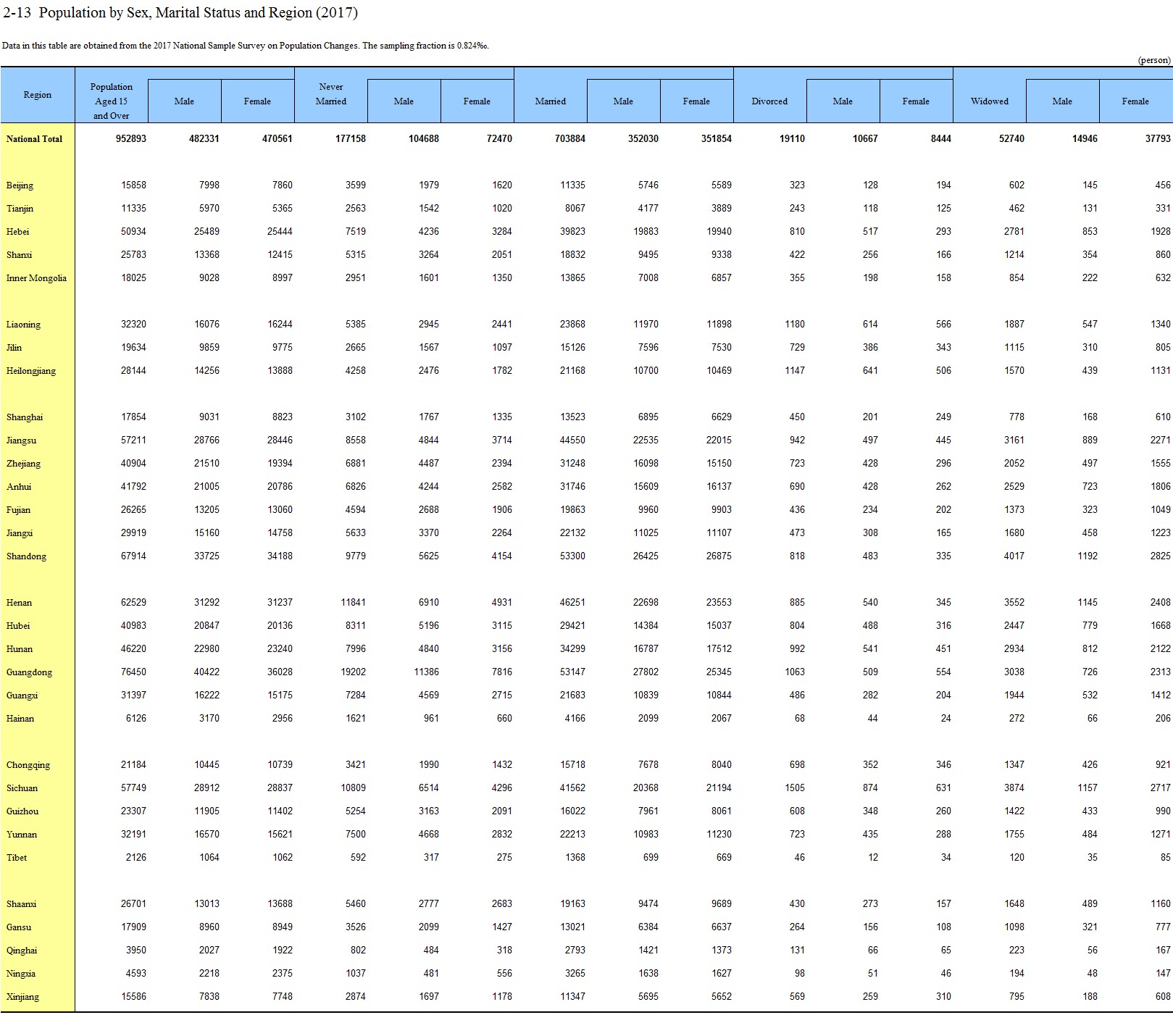Viewport: 1173px width, 1036px height.
Task: Select the 'Qinghai' row label
Action: [22, 951]
